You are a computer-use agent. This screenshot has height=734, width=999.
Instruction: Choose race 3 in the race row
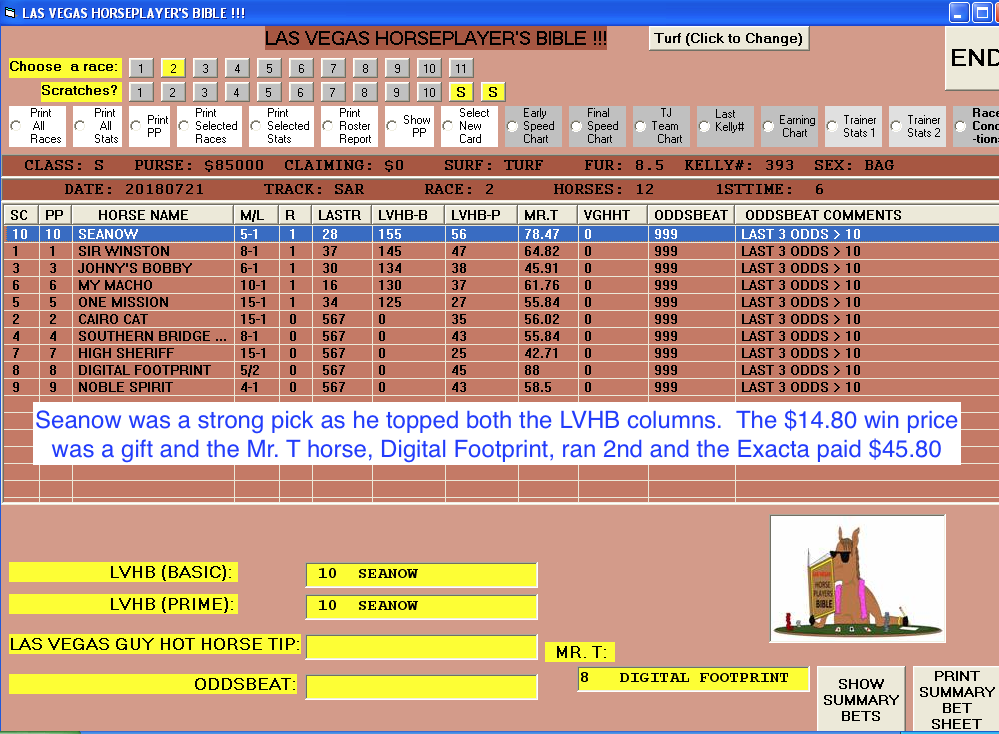205,68
